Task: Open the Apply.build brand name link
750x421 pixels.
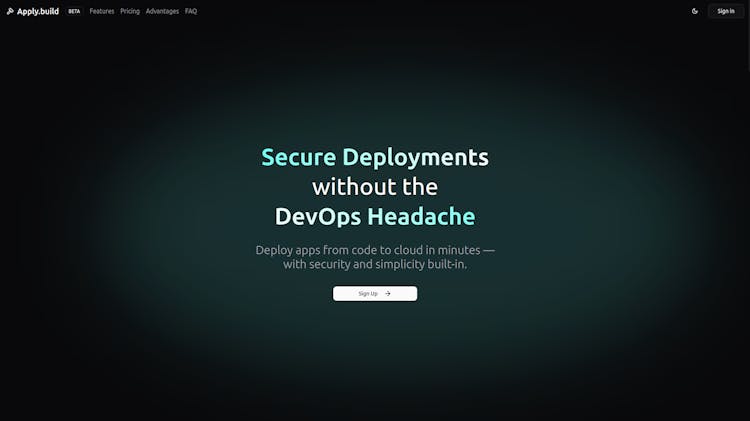Action: pos(38,11)
